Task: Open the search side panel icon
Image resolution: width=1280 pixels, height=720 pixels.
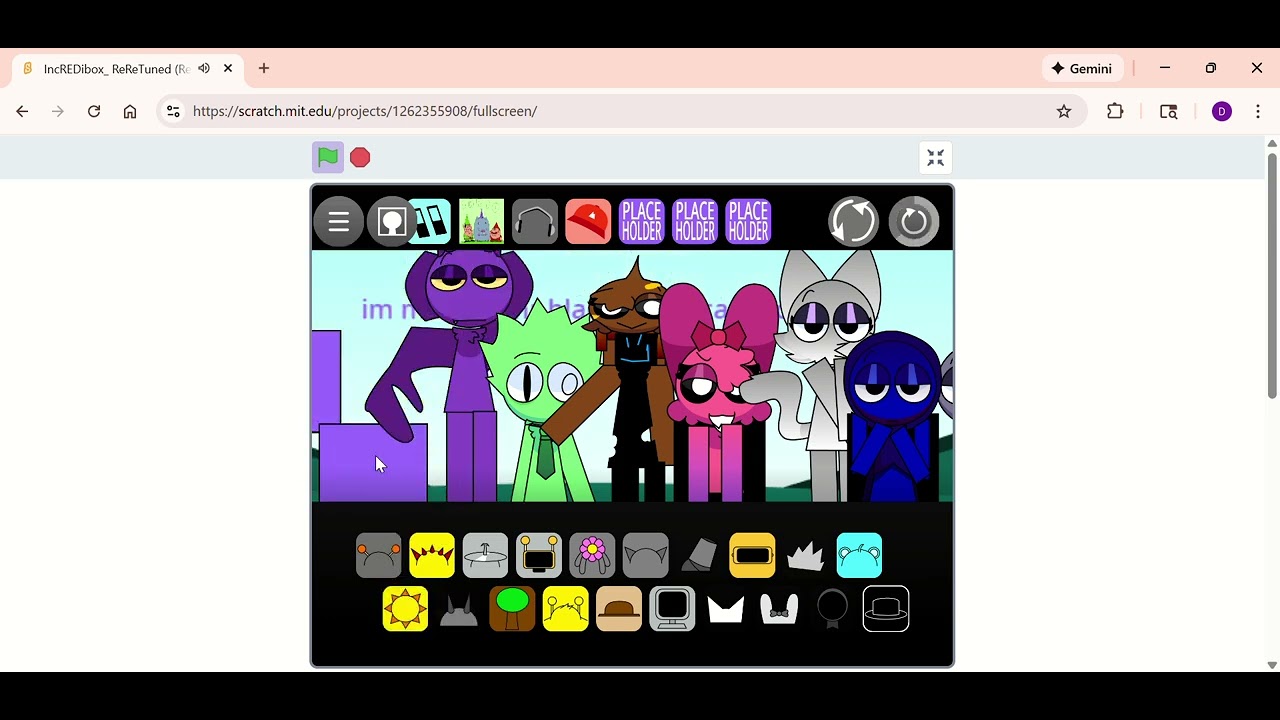Action: [x=1168, y=111]
